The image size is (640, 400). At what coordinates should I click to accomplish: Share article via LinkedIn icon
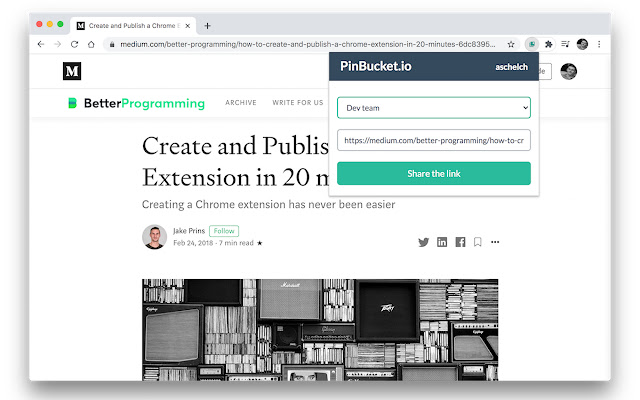point(442,242)
